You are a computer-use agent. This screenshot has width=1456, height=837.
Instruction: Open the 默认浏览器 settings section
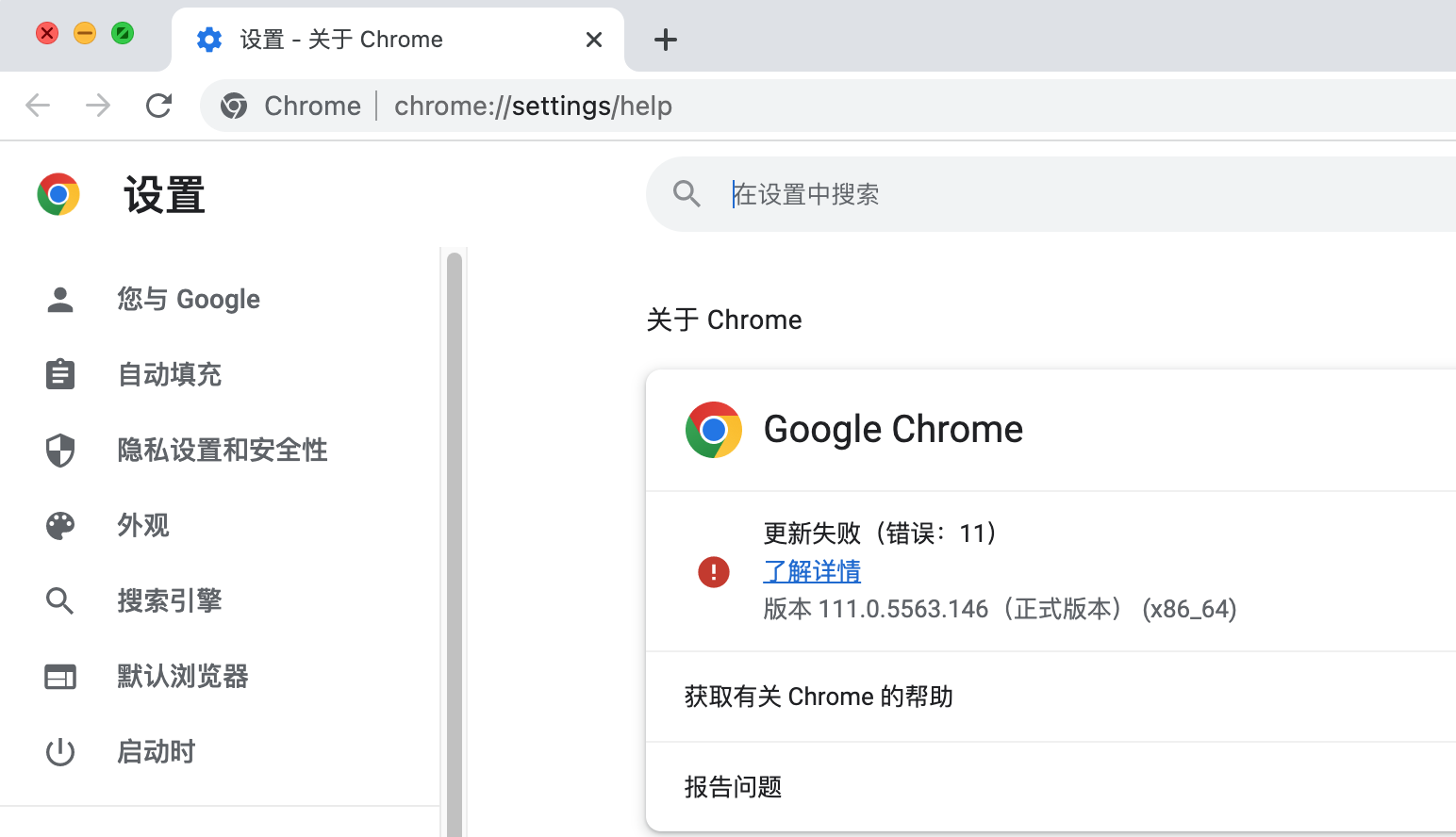(x=221, y=677)
